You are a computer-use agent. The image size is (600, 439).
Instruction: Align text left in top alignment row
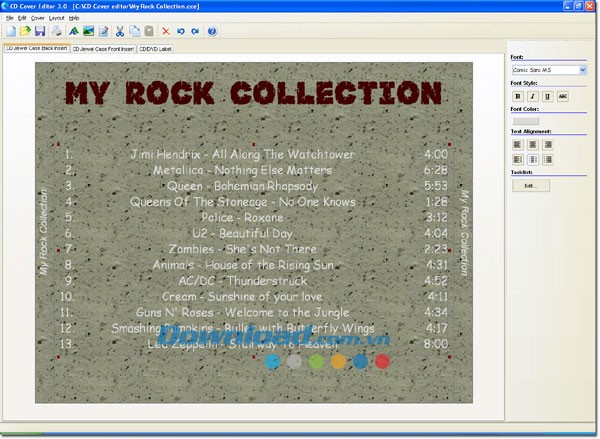coord(517,144)
